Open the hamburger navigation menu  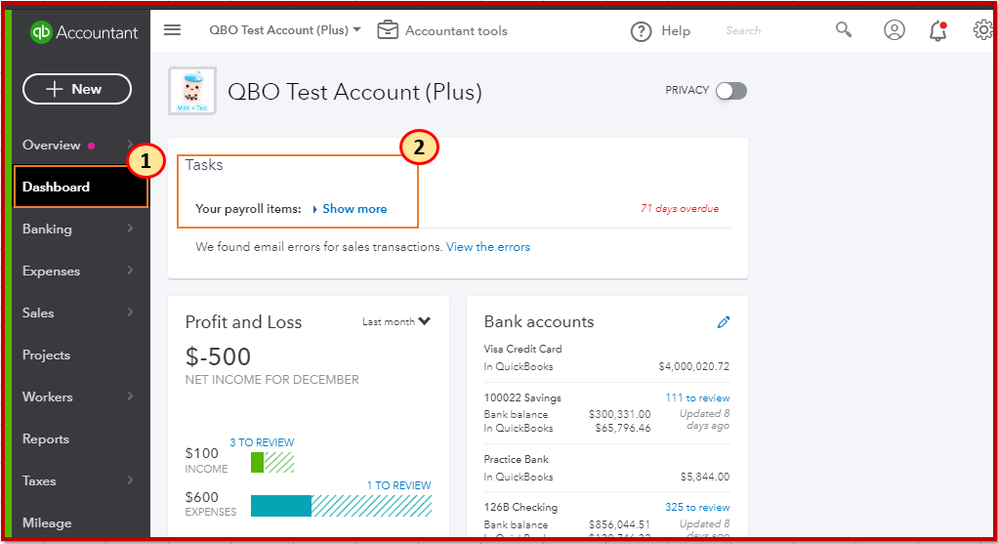(172, 30)
